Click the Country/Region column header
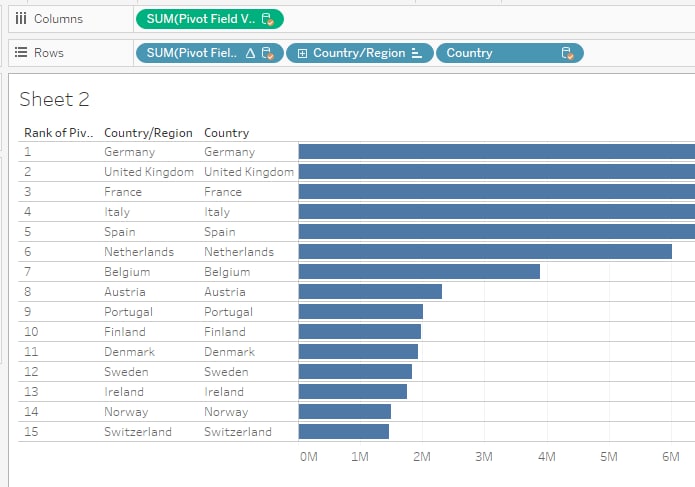The image size is (695, 487). tap(148, 132)
